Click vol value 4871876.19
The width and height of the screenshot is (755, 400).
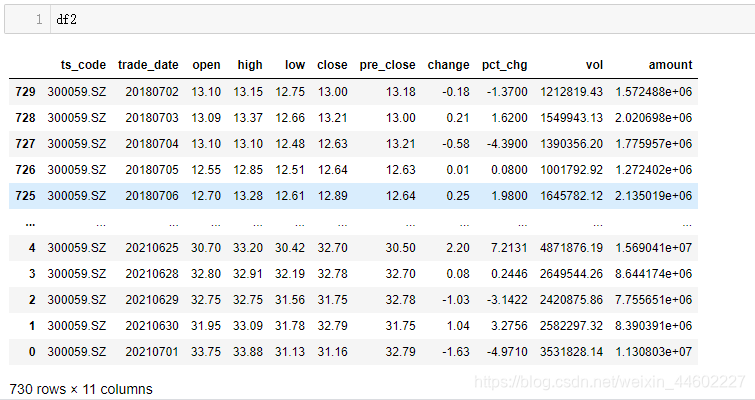click(571, 247)
